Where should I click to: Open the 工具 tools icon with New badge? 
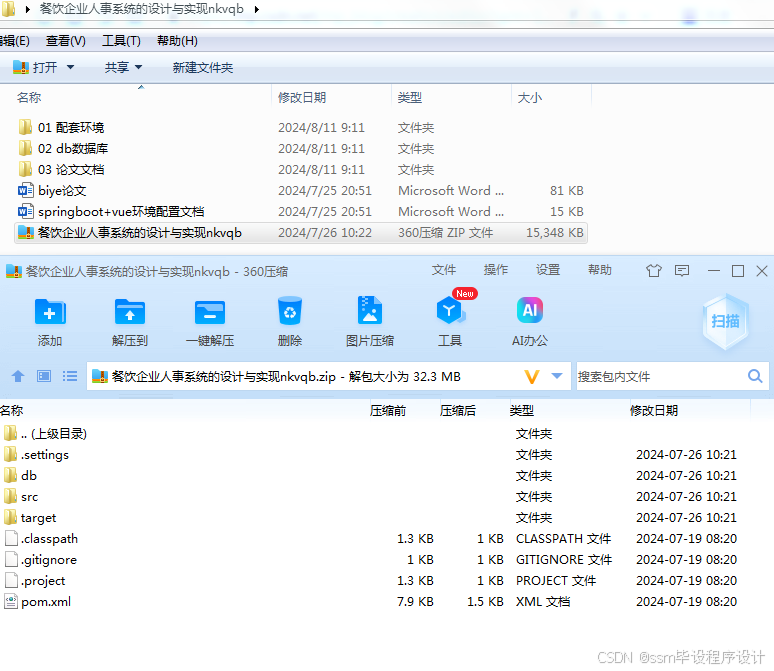(x=450, y=310)
